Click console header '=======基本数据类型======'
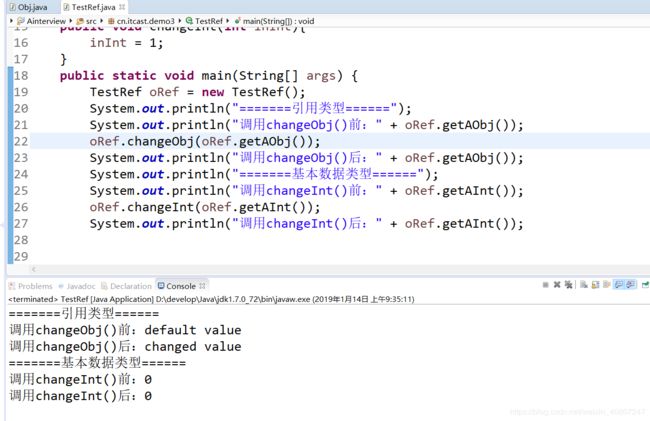 coord(97,363)
